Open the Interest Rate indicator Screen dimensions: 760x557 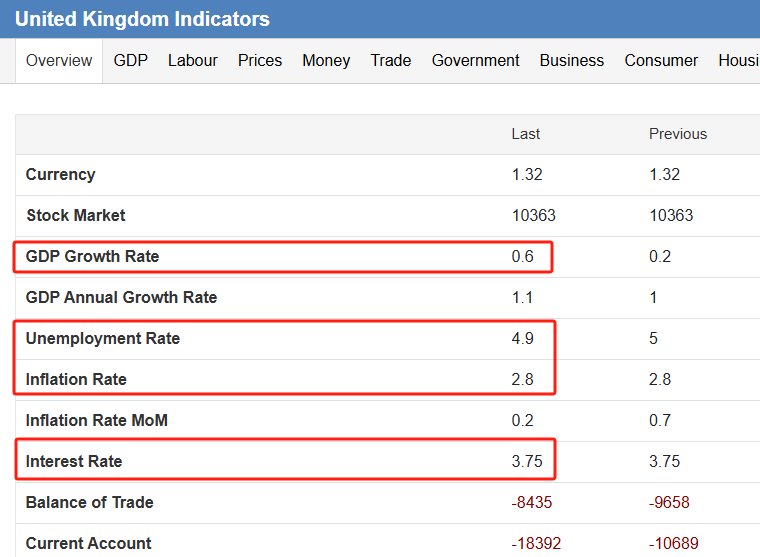click(x=74, y=461)
